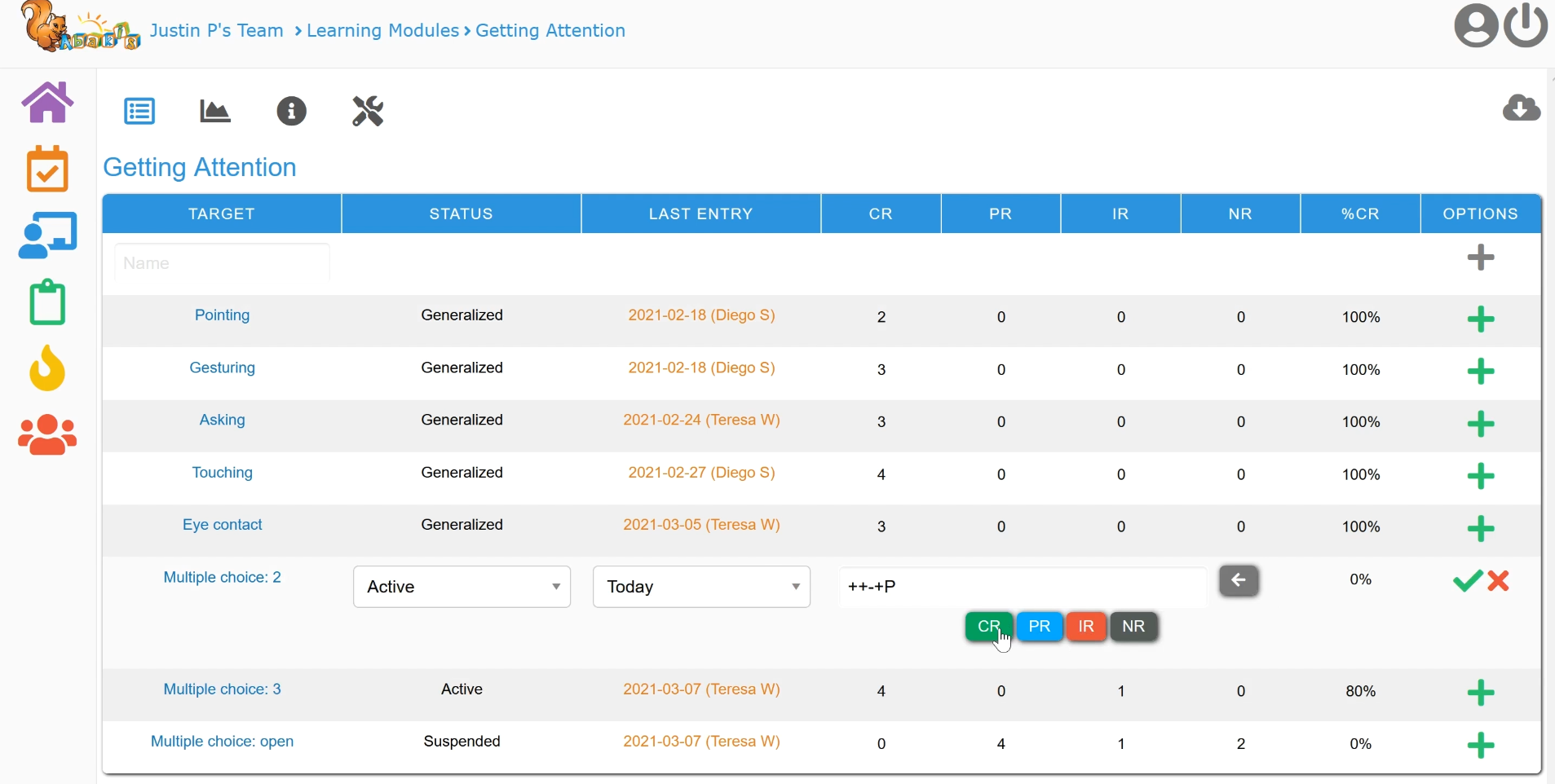
Task: Open the Eye contact target link
Action: coord(223,526)
